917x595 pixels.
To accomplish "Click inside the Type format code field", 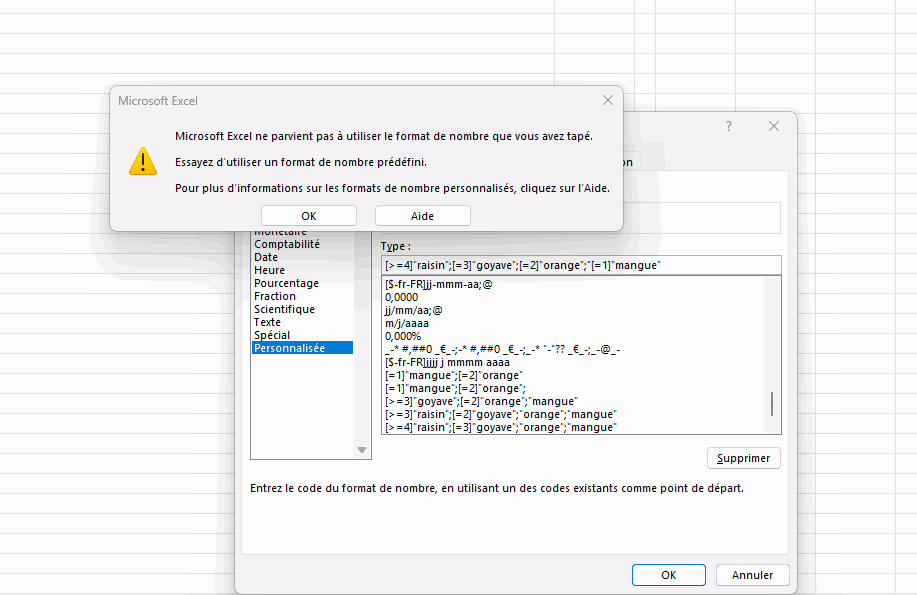I will click(x=580, y=265).
